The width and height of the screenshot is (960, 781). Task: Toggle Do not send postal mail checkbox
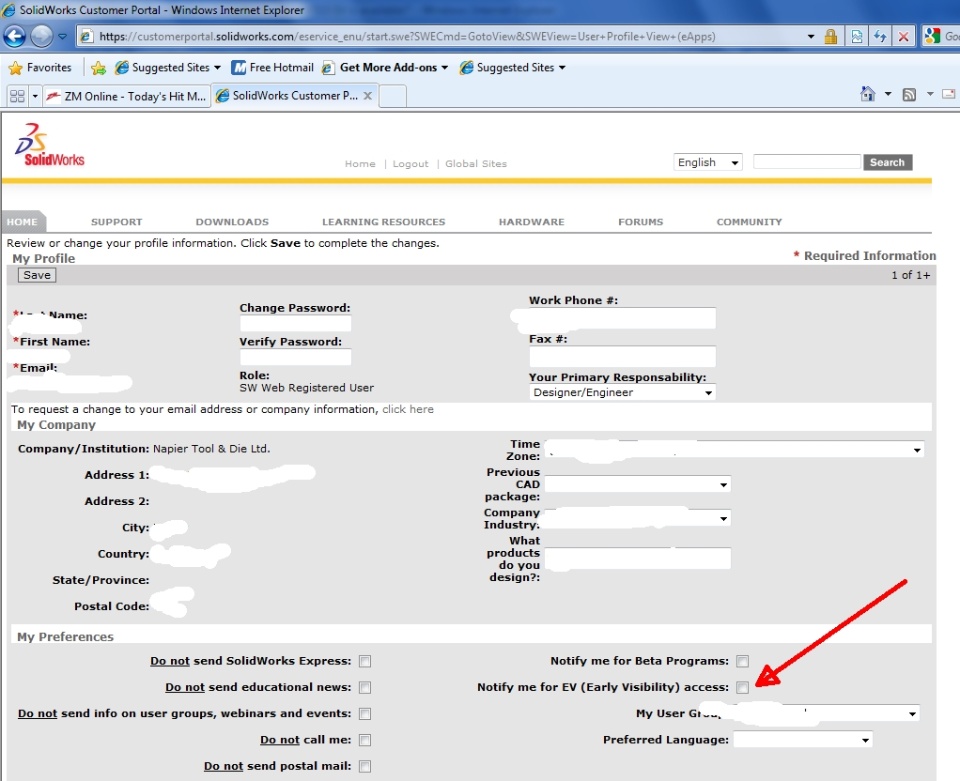(365, 767)
